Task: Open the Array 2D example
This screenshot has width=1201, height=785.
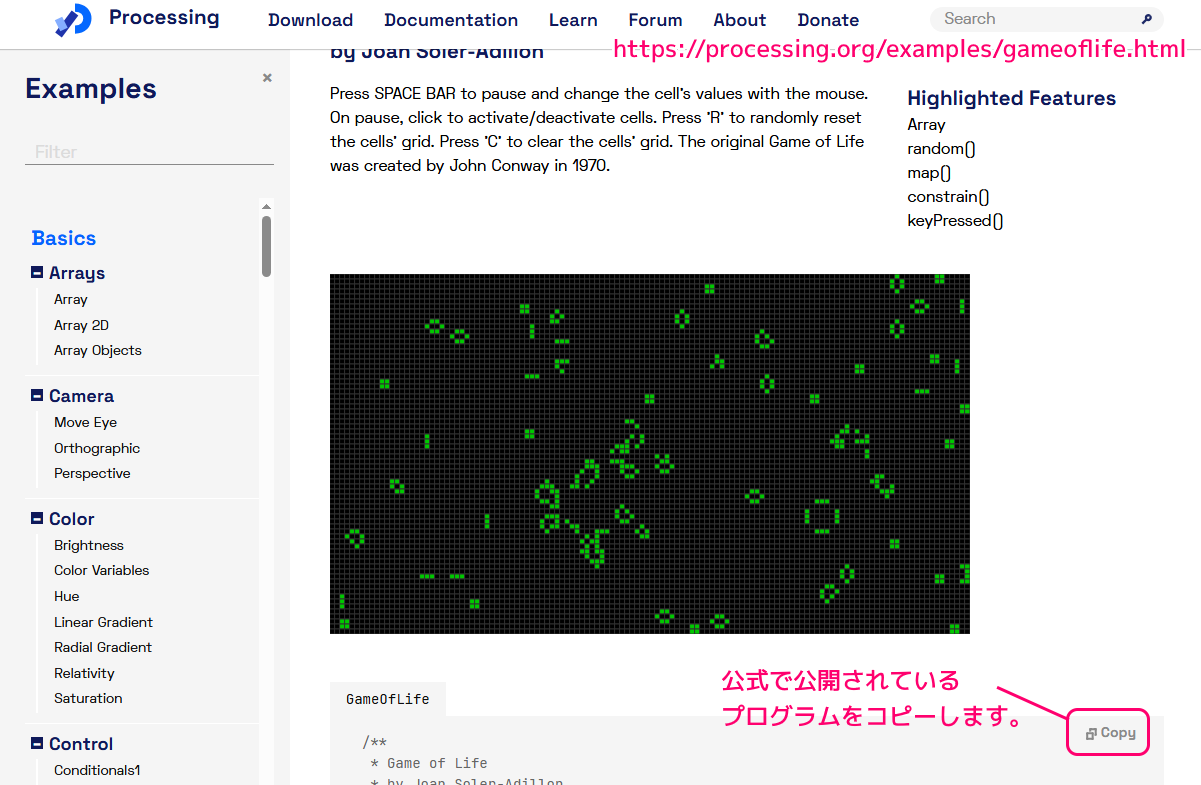Action: pos(81,325)
